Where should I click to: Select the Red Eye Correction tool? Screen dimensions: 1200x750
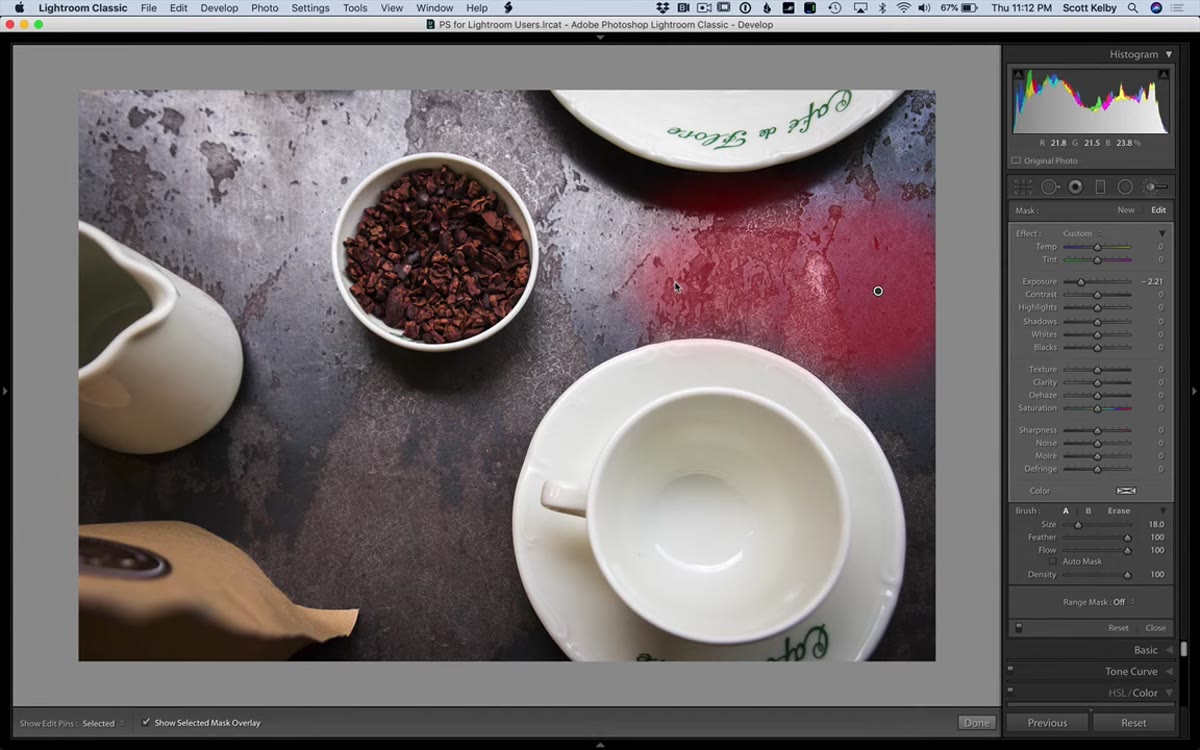1075,187
